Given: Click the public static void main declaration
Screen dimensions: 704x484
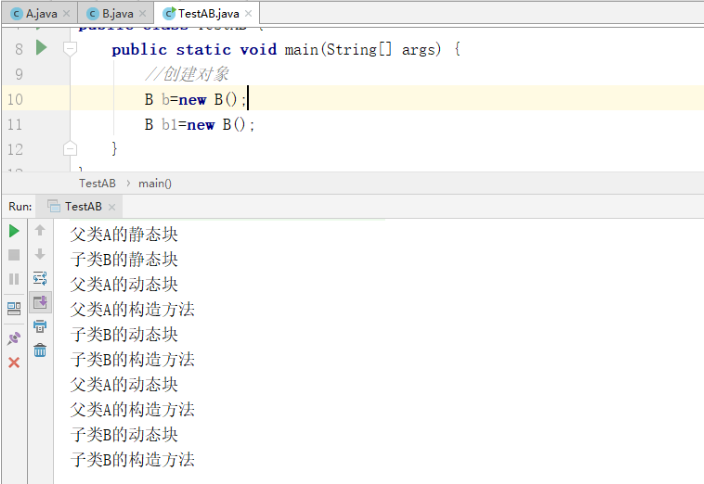Looking at the screenshot, I should click(x=286, y=49).
